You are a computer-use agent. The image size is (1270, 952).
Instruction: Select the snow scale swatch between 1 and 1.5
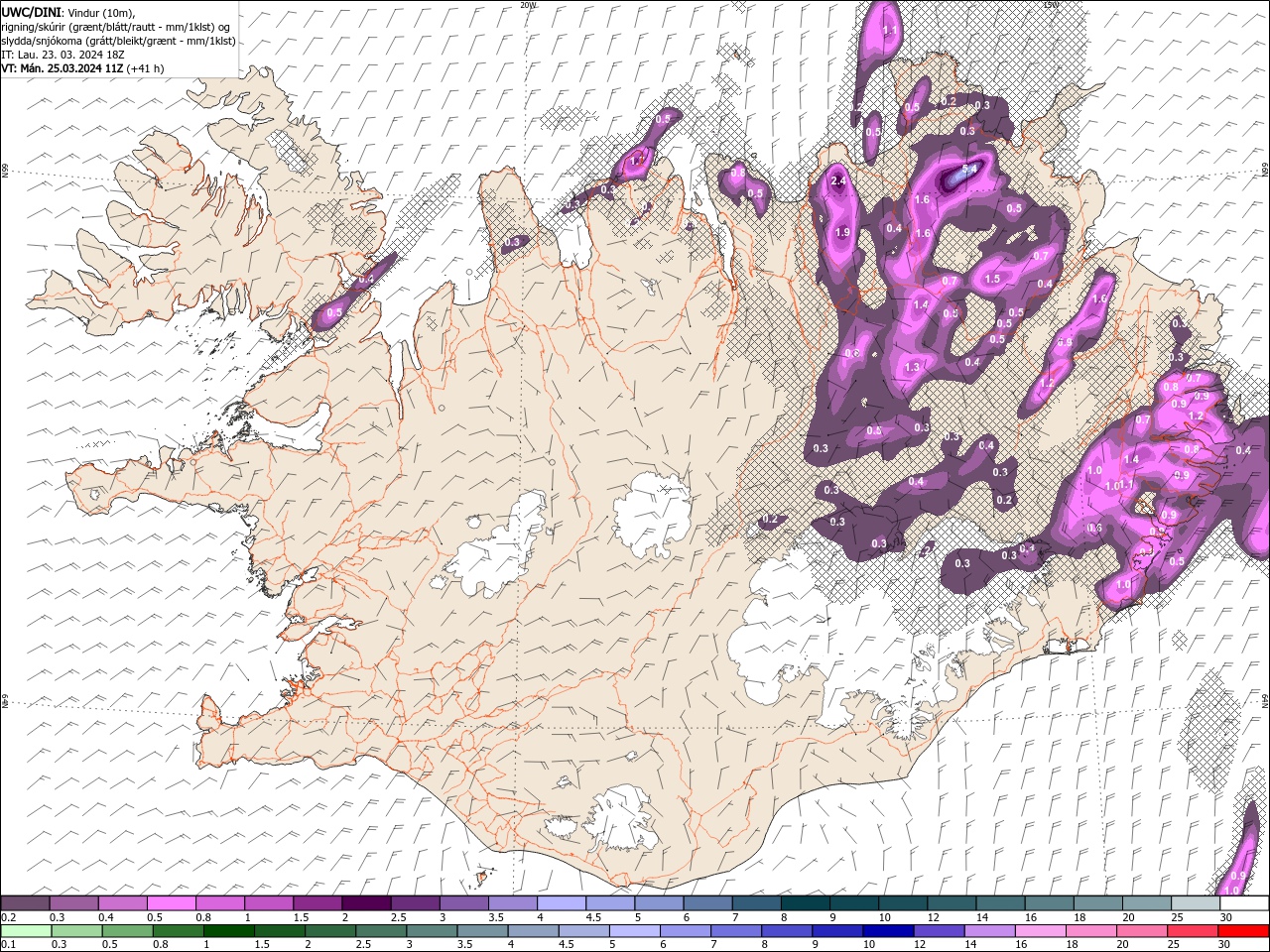tap(268, 903)
